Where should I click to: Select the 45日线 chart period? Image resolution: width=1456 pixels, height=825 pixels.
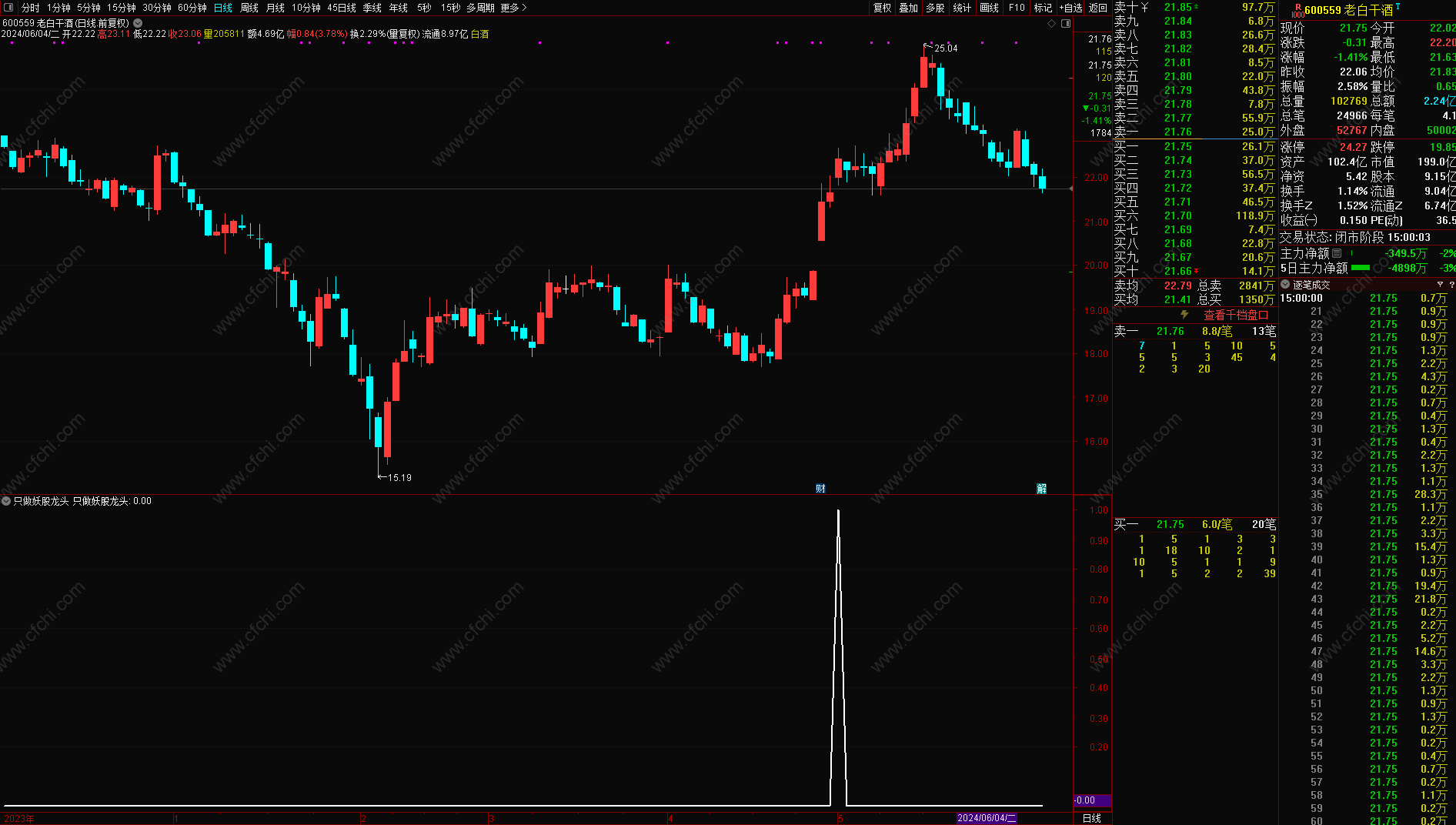tap(342, 8)
